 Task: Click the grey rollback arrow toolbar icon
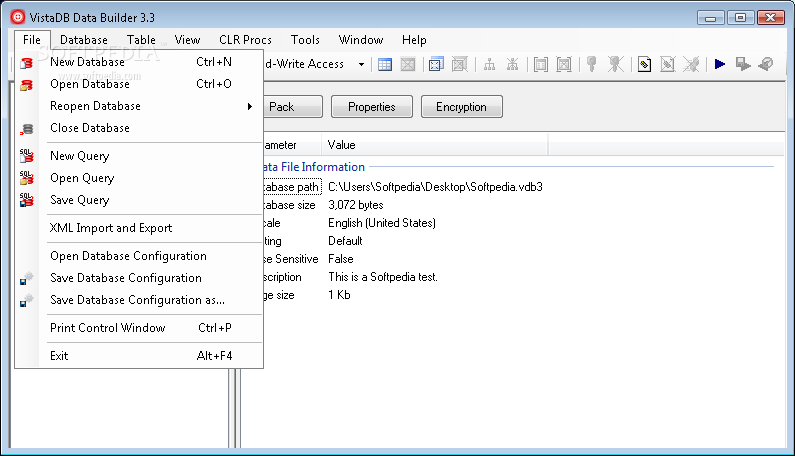pyautogui.click(x=766, y=64)
